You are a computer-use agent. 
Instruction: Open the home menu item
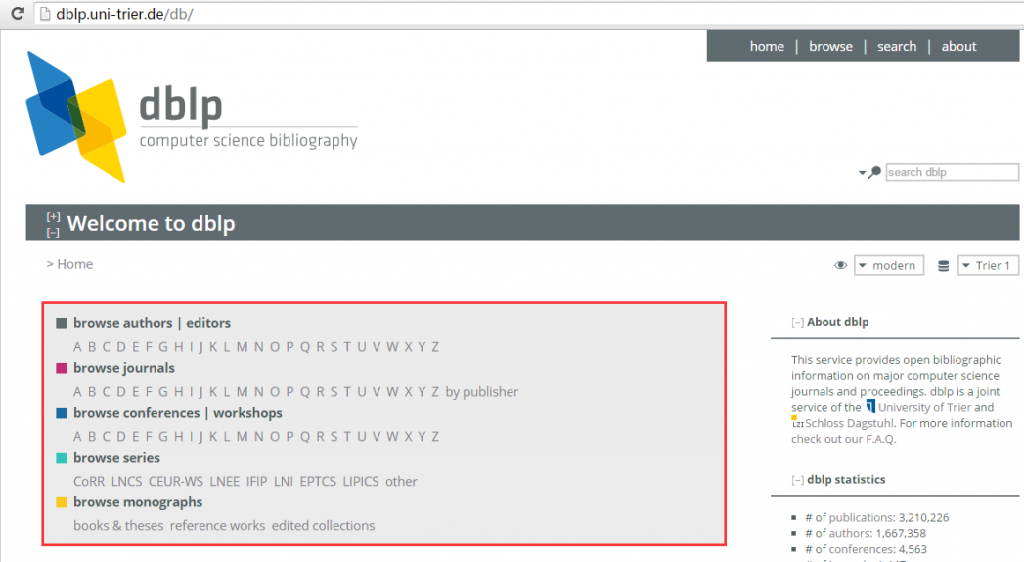(x=767, y=46)
